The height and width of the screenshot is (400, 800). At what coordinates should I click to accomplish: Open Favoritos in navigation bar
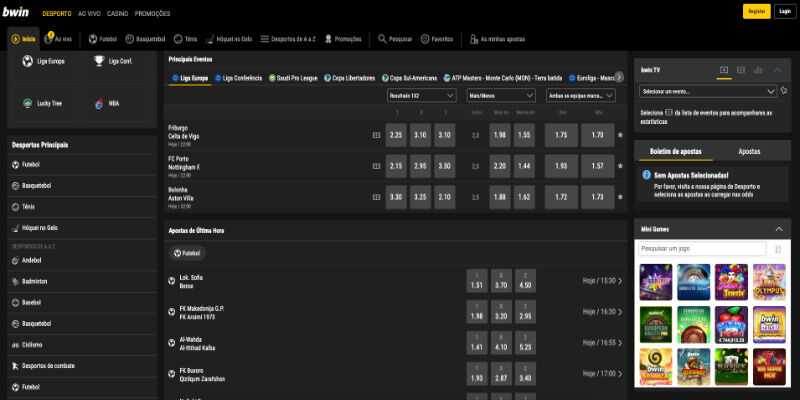point(437,39)
